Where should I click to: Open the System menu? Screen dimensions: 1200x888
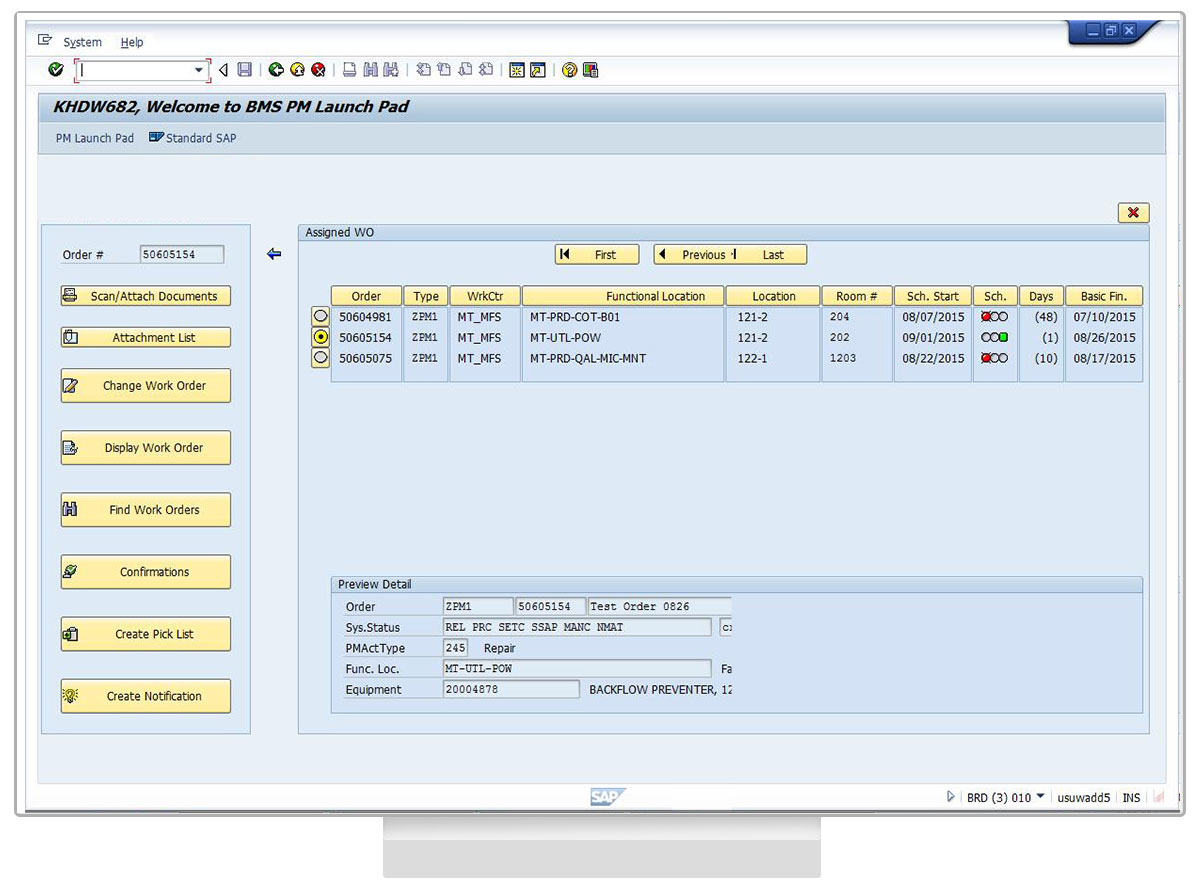[82, 42]
